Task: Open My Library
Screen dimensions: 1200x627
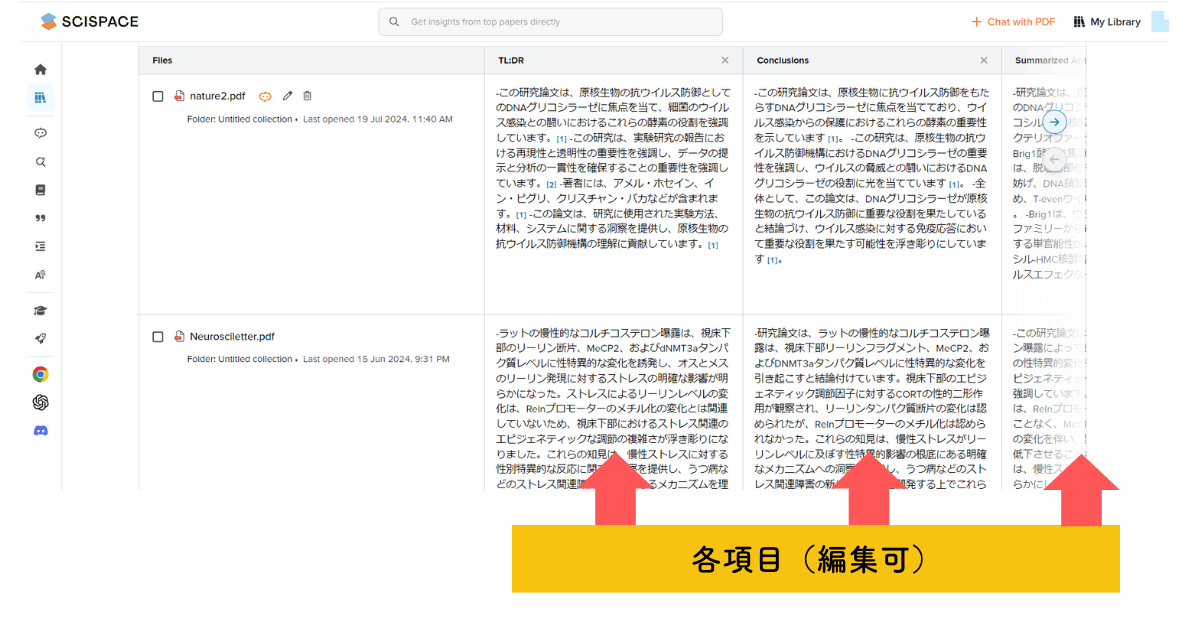Action: pos(1107,22)
